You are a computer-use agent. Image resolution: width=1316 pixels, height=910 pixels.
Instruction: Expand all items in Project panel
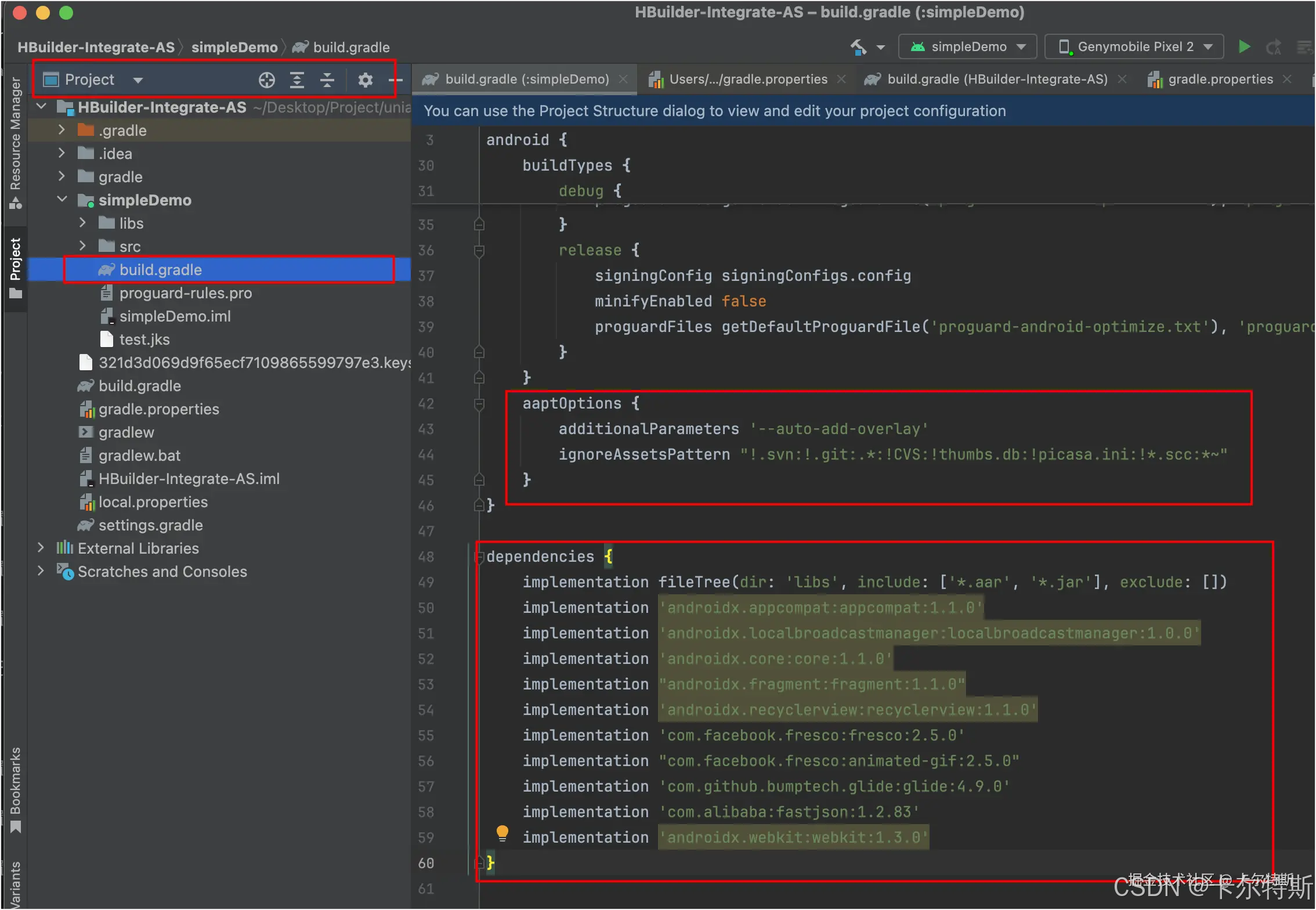[297, 80]
